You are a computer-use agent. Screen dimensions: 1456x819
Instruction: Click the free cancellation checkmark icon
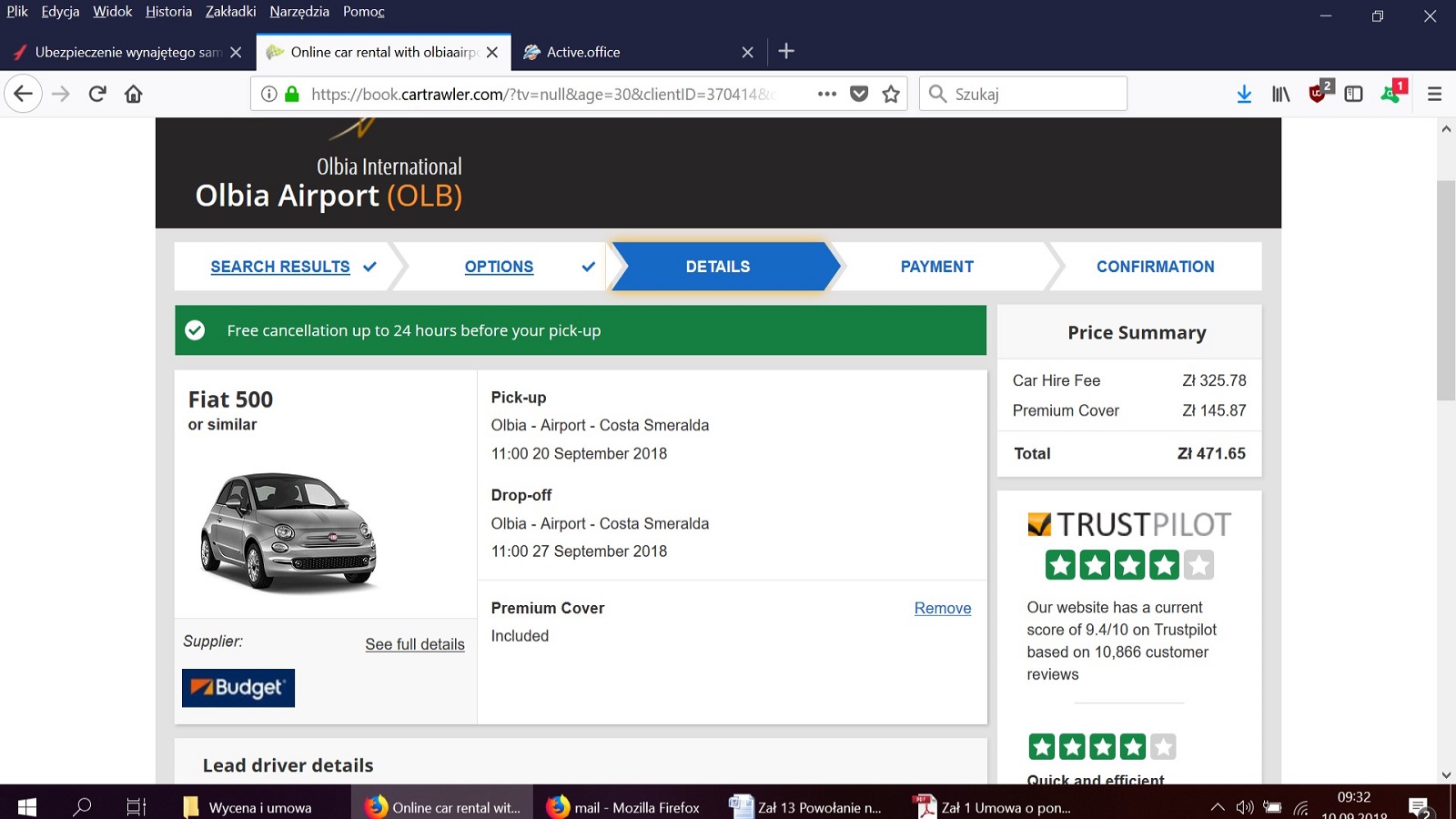pyautogui.click(x=195, y=330)
